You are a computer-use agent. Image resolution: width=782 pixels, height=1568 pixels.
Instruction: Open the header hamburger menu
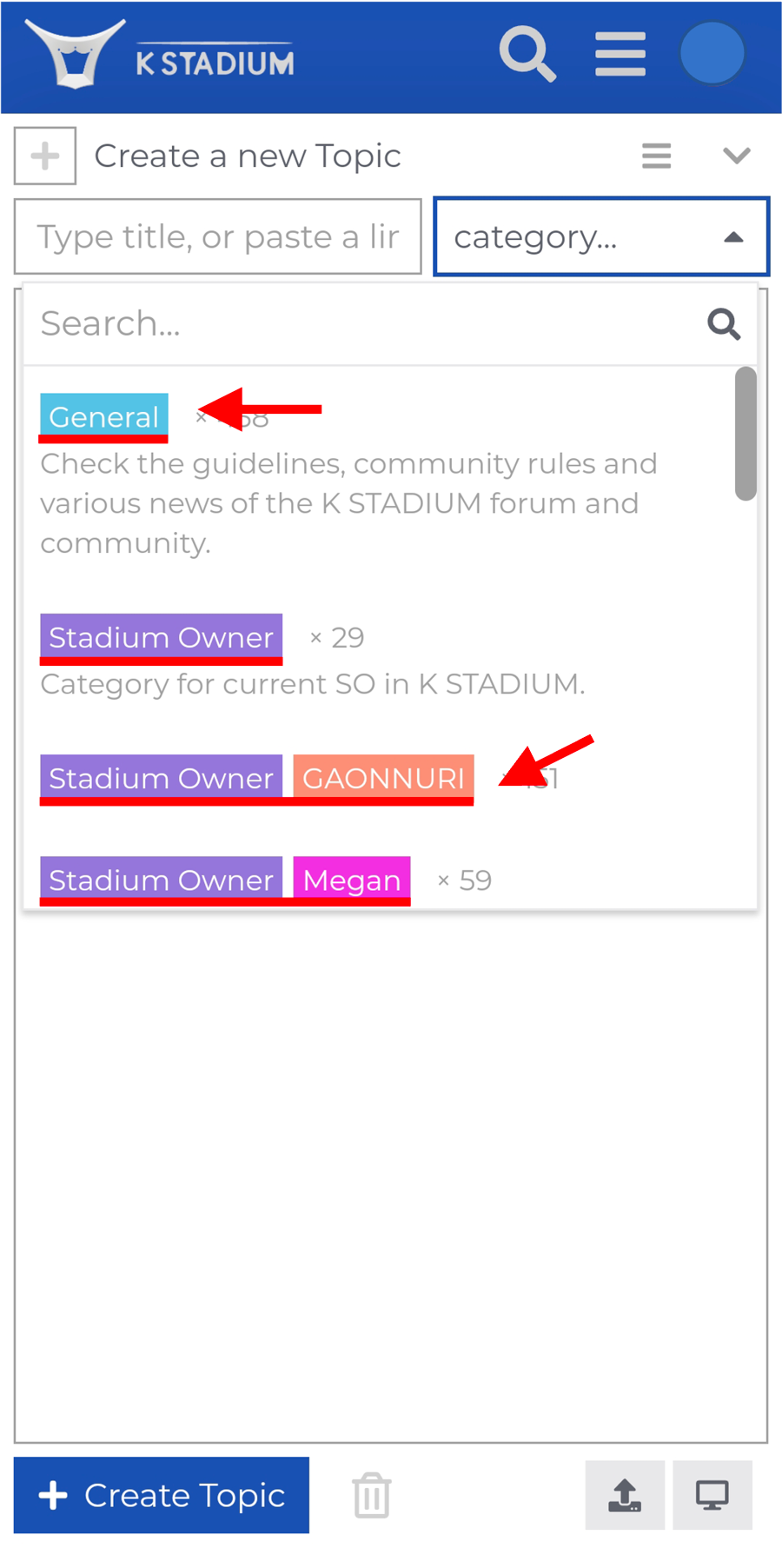click(620, 54)
